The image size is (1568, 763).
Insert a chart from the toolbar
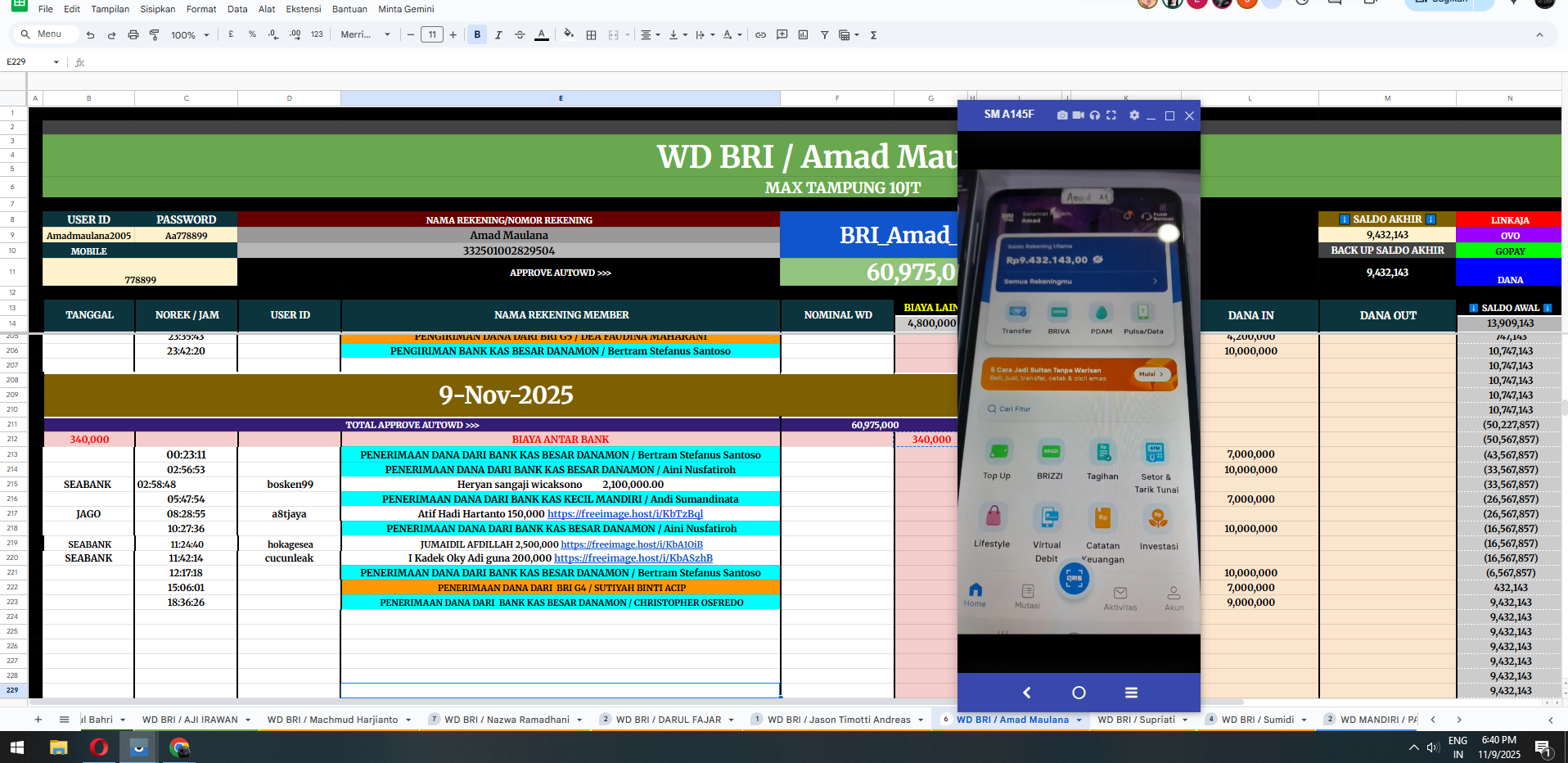[803, 35]
